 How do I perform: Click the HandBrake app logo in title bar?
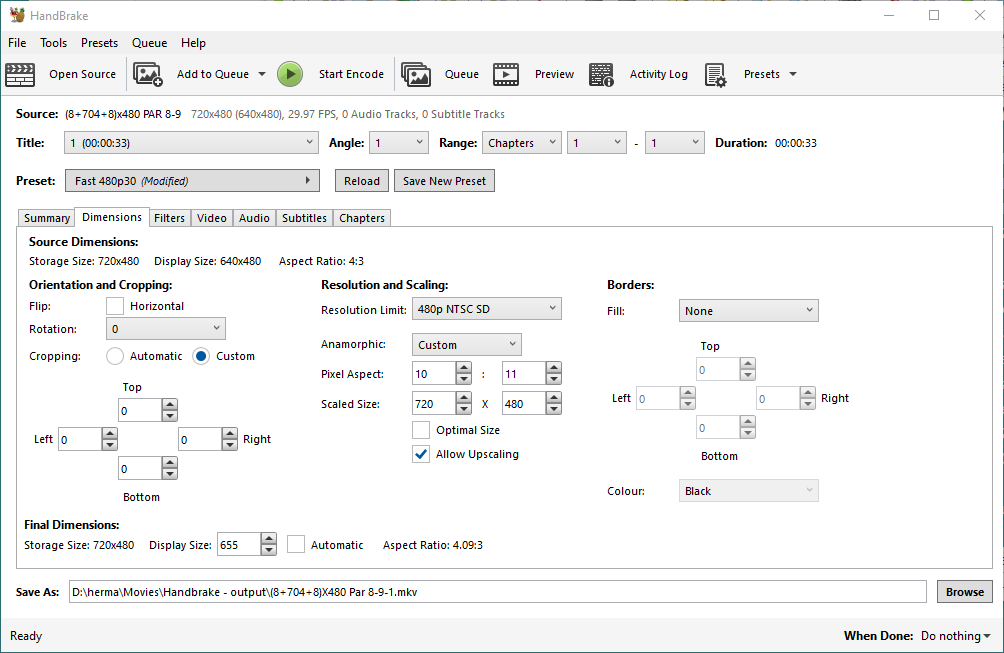pyautogui.click(x=17, y=15)
